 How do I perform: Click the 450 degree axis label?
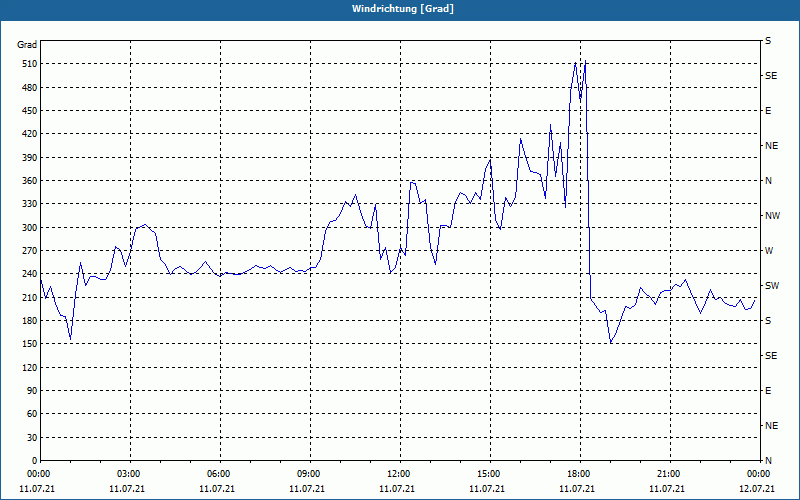click(x=31, y=111)
